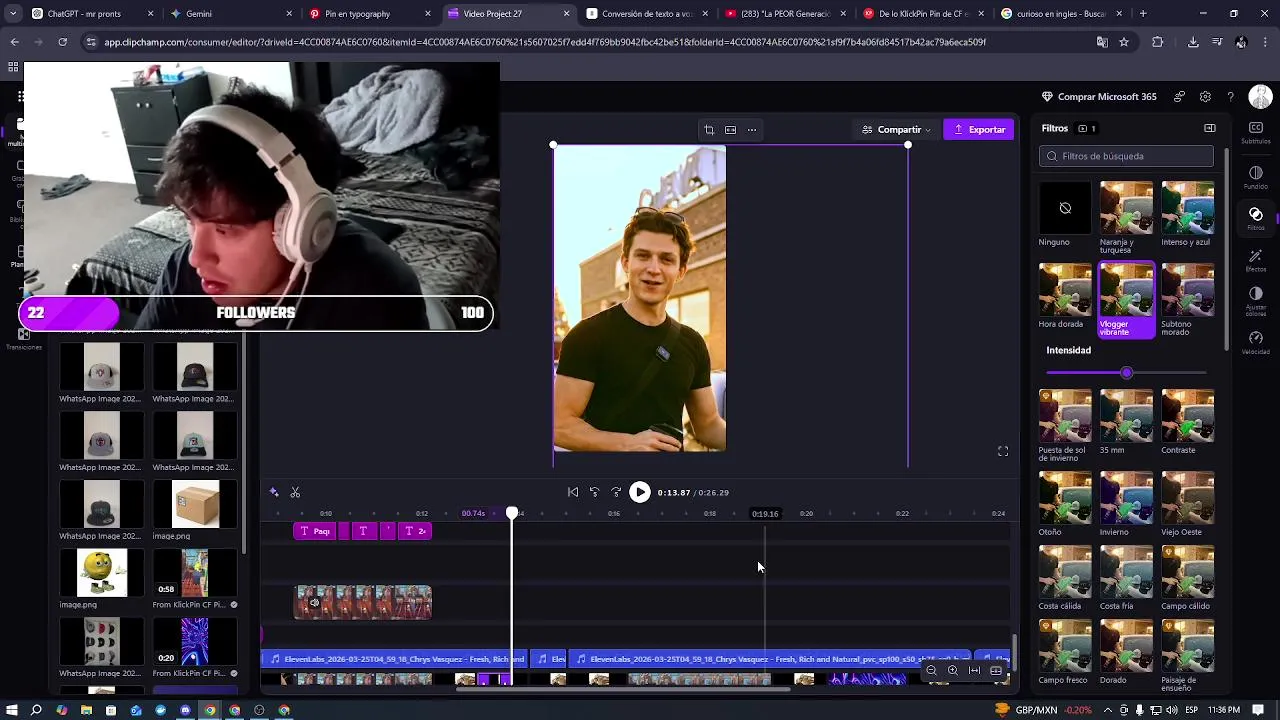Switch to the Gemini browser tab
The image size is (1280, 720).
(228, 14)
